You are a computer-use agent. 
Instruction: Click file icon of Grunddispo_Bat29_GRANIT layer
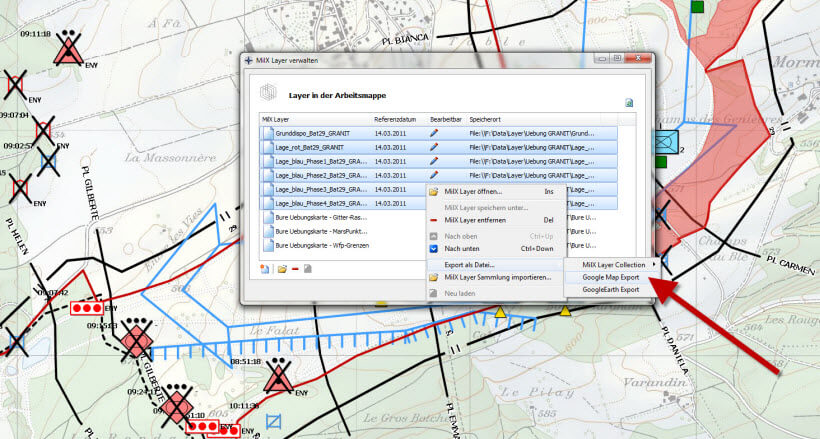coord(268,133)
